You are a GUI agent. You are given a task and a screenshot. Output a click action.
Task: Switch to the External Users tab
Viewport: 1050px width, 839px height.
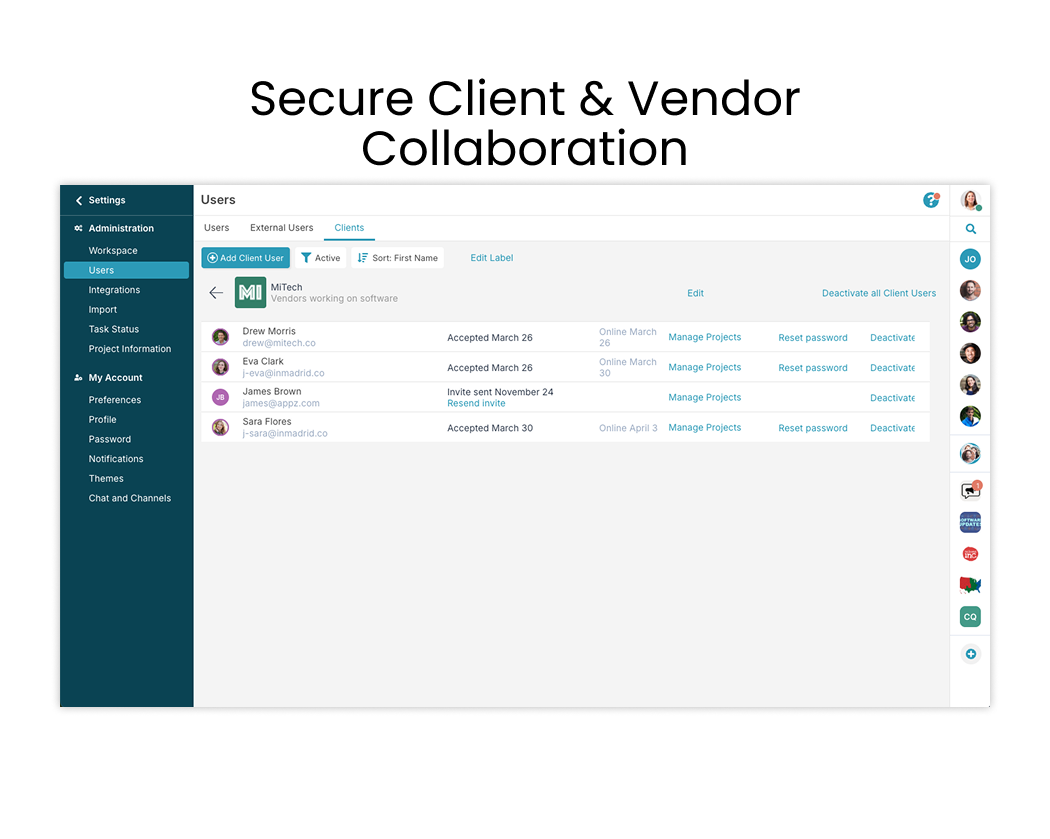pos(281,227)
